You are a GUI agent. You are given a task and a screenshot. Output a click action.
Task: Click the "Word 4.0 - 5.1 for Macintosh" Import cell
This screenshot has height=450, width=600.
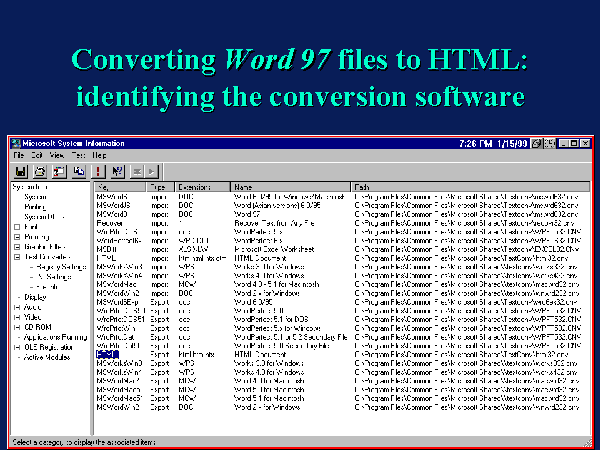point(276,284)
